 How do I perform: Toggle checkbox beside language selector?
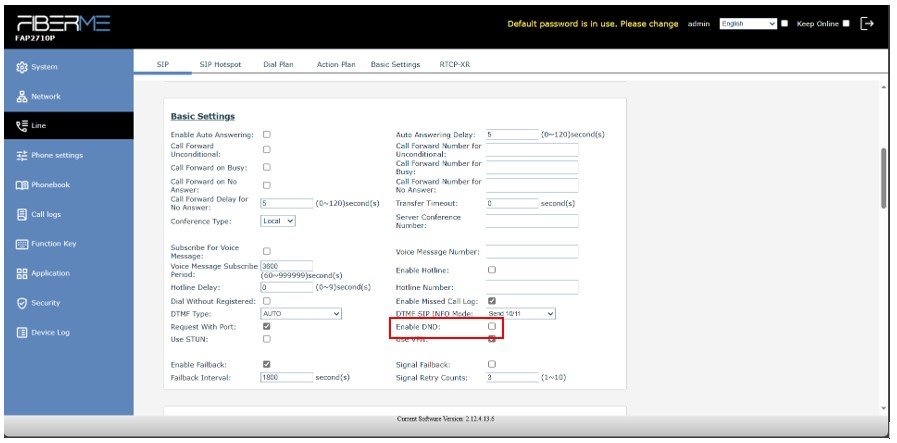tap(784, 23)
